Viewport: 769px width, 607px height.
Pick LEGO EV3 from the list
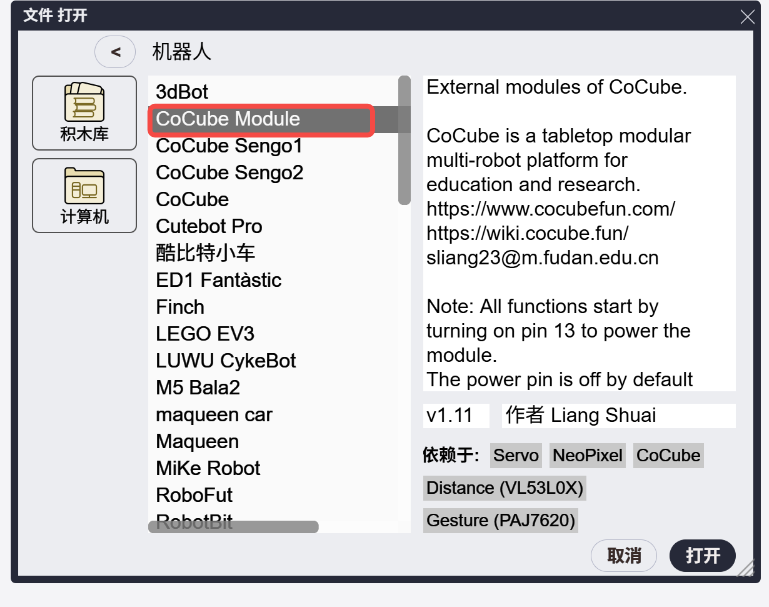pos(205,334)
